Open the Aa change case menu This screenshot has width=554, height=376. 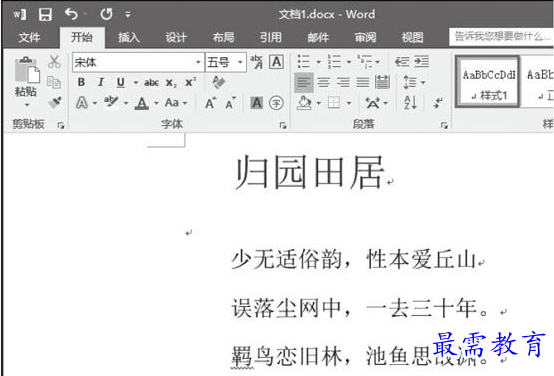tap(176, 103)
